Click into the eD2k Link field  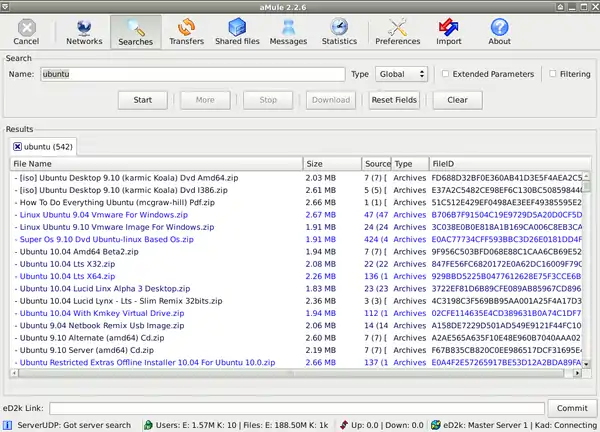[294, 408]
